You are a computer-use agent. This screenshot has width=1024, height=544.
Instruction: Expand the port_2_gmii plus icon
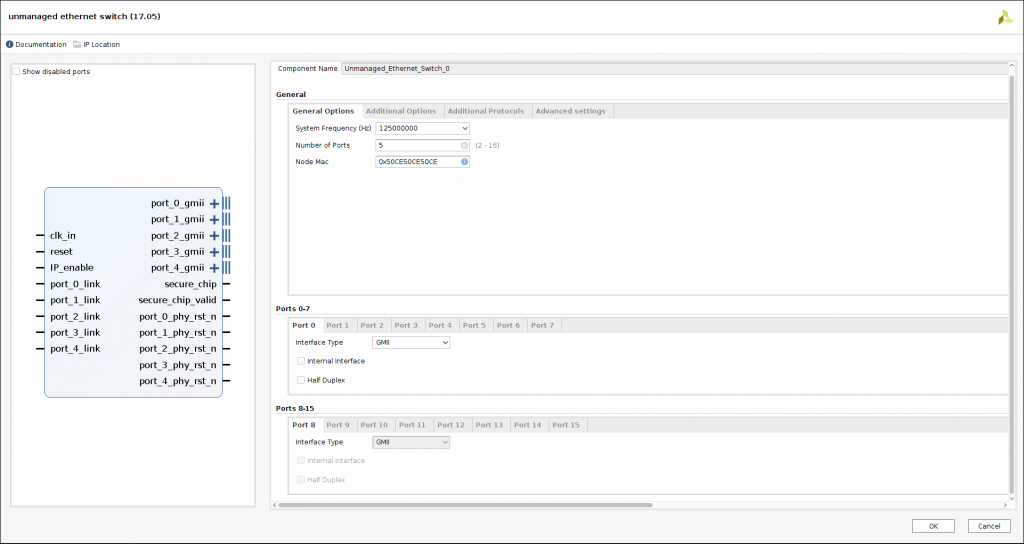click(x=214, y=236)
